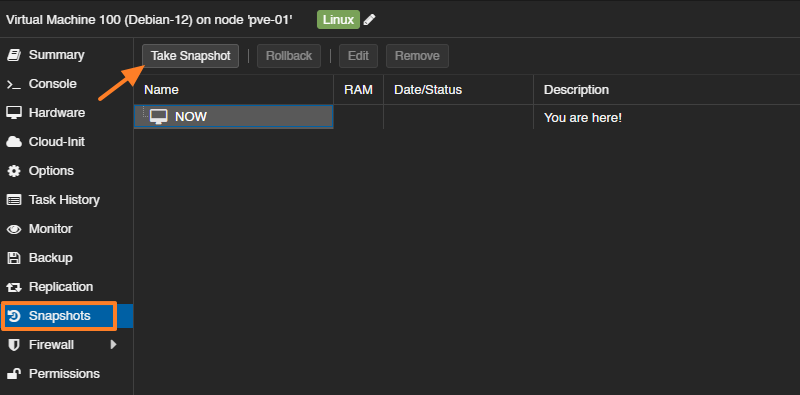Screen dimensions: 800x395
Task: Click the Description column header
Action: [x=667, y=90]
